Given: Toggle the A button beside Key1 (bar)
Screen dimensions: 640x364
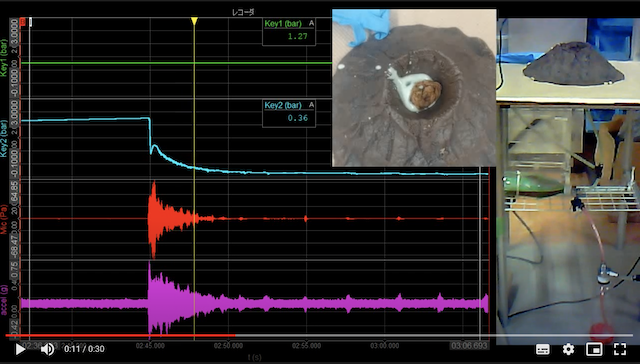Looking at the screenshot, I should [x=311, y=24].
